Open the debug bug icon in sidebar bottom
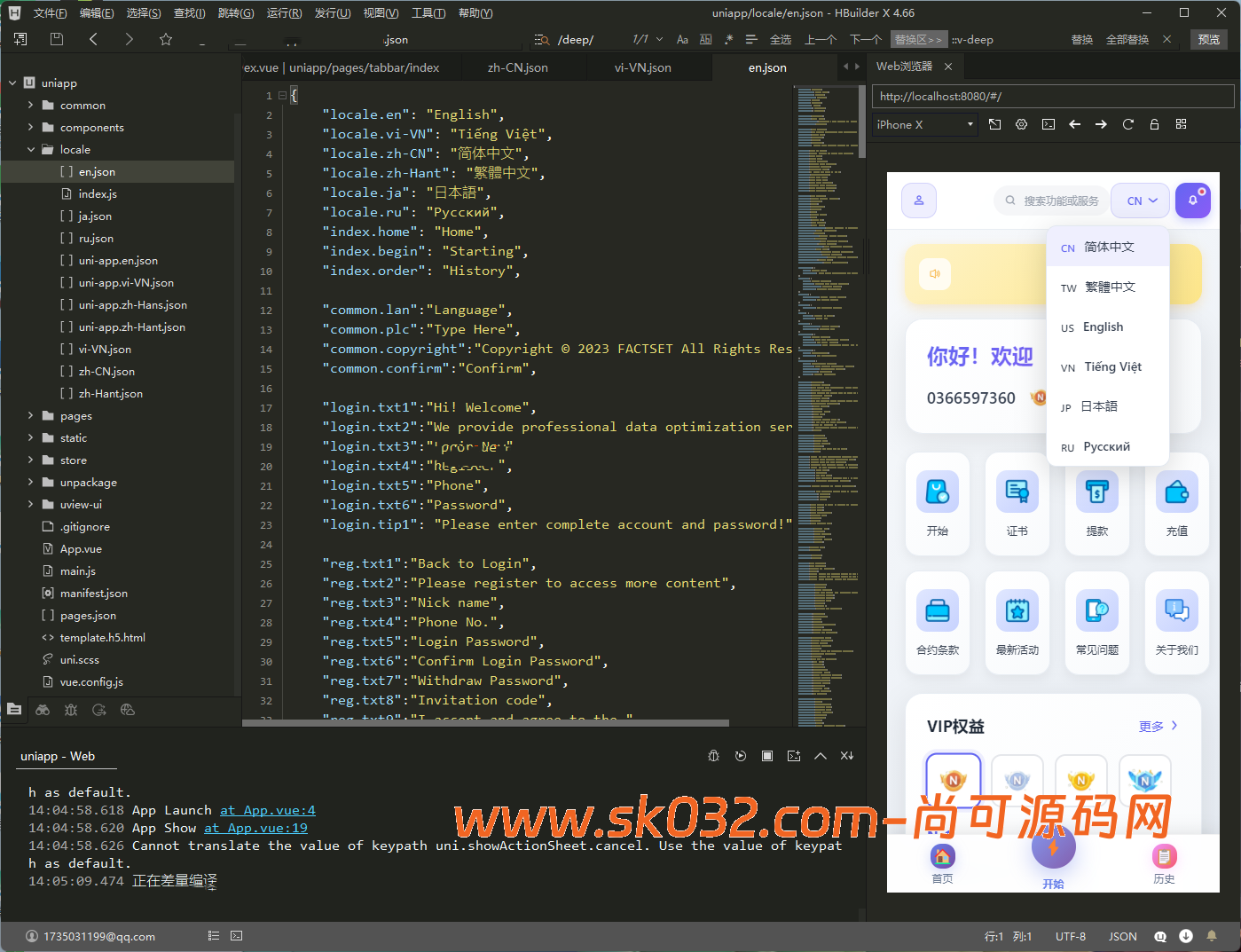The image size is (1241, 952). (x=71, y=710)
